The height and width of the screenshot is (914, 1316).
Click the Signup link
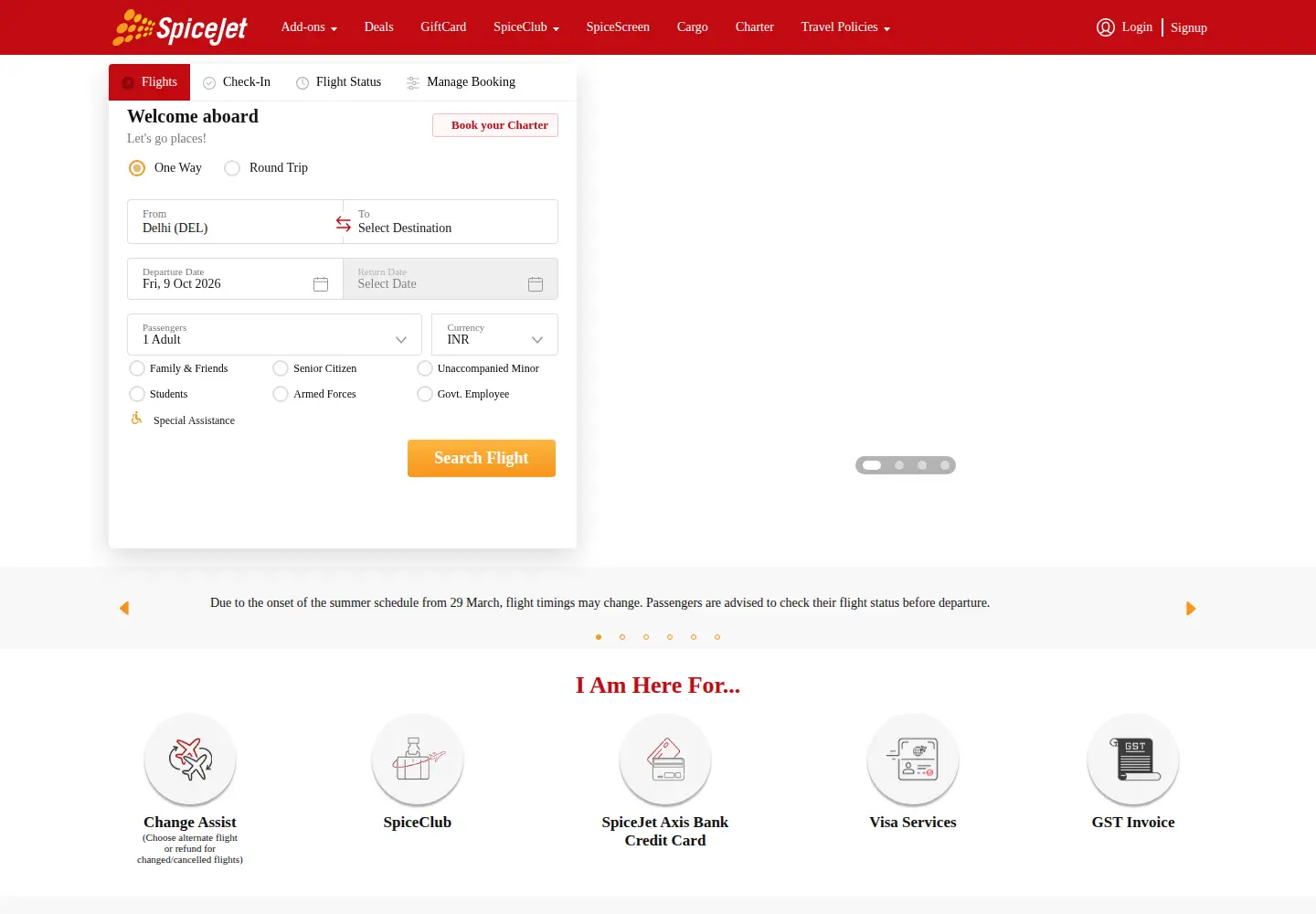click(x=1189, y=27)
